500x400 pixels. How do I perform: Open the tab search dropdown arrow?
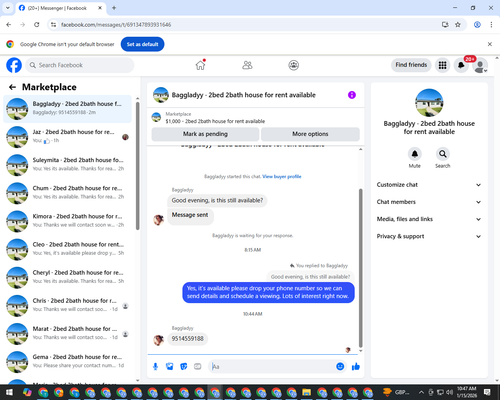8,8
